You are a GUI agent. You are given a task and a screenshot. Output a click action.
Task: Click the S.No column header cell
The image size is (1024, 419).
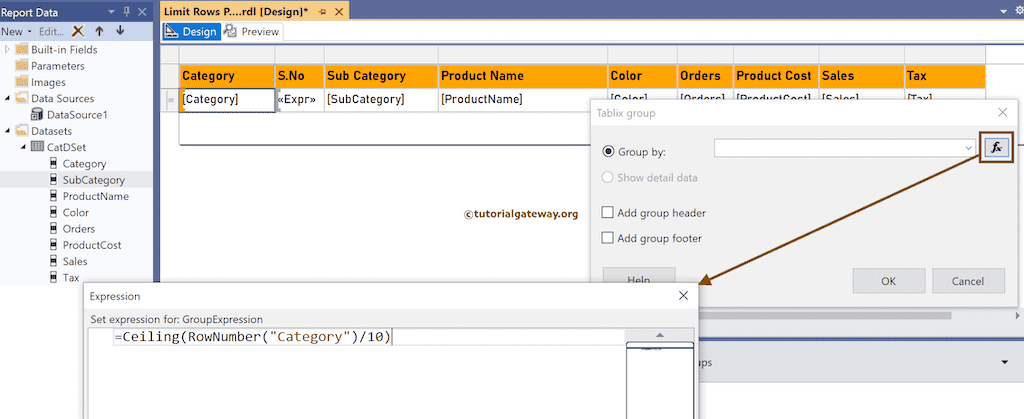tap(299, 76)
